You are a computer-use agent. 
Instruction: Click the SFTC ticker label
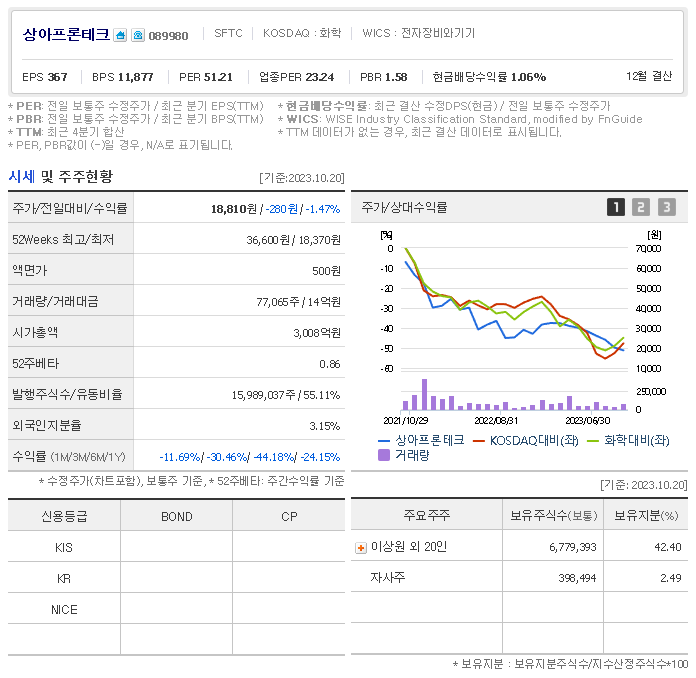(228, 33)
